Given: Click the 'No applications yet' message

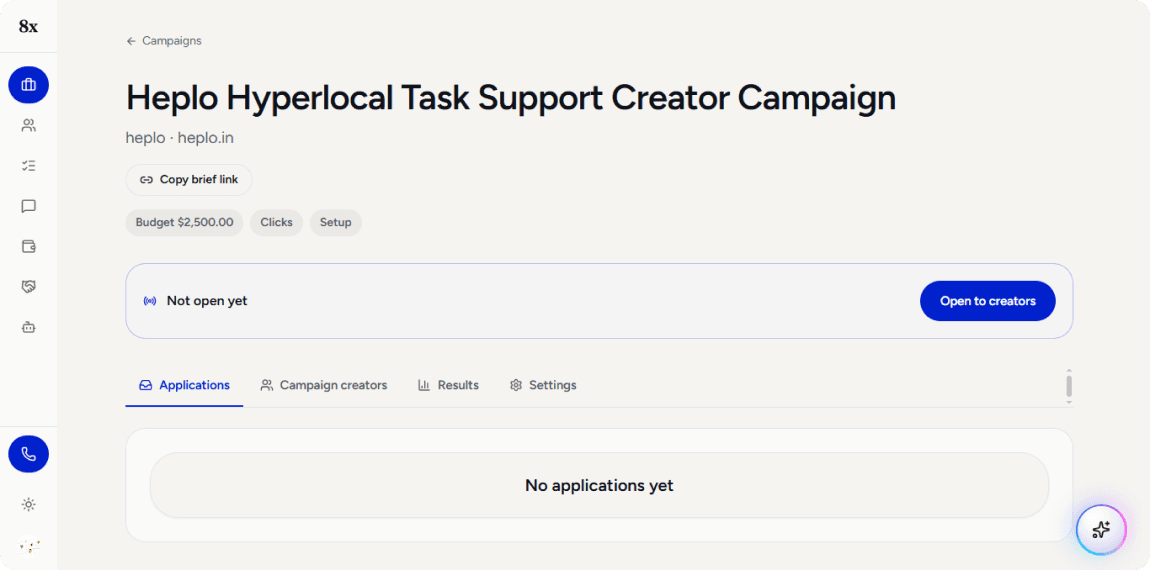Looking at the screenshot, I should tap(599, 486).
